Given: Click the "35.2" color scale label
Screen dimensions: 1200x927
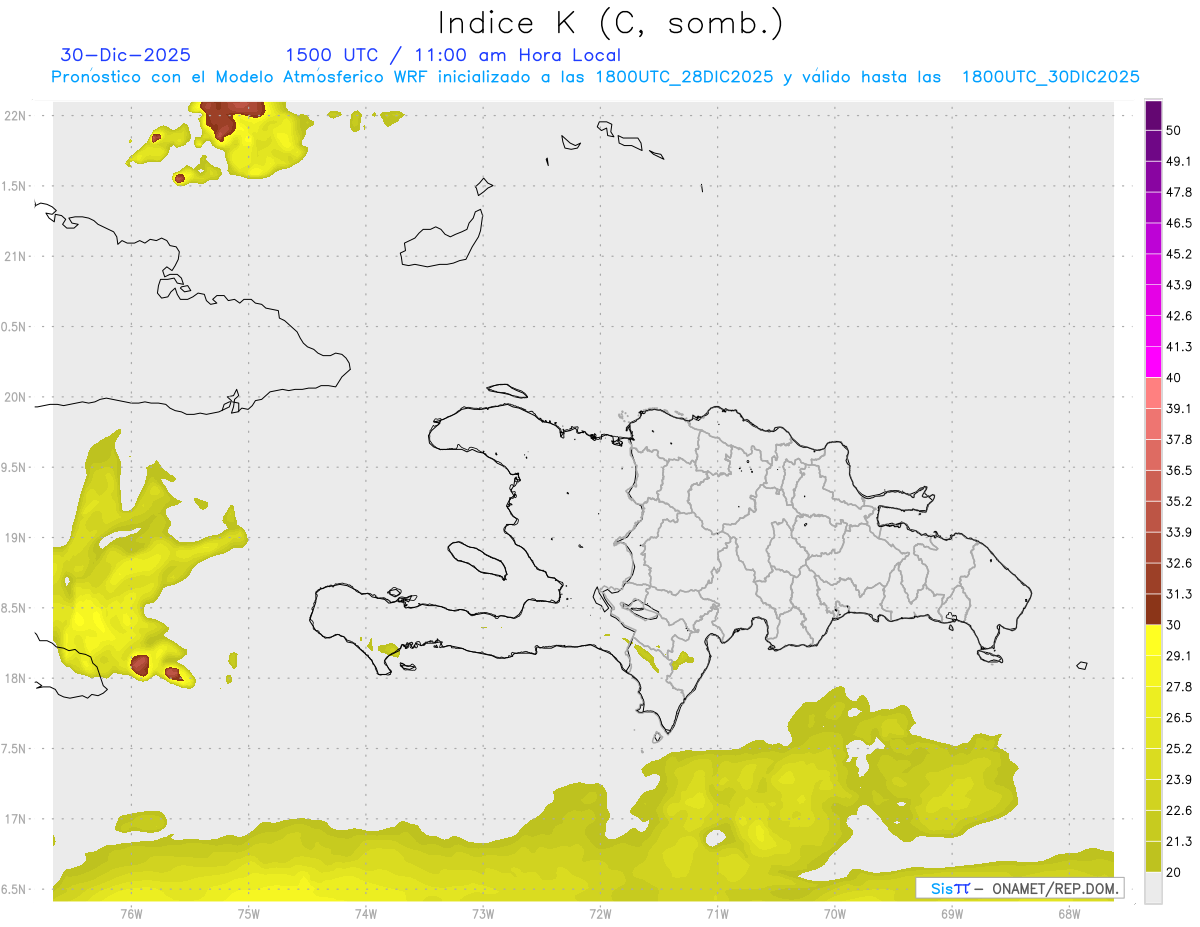Looking at the screenshot, I should pos(1179,501).
